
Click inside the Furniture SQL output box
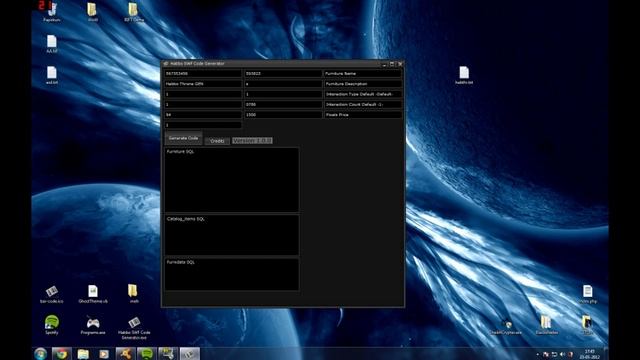[x=231, y=180]
